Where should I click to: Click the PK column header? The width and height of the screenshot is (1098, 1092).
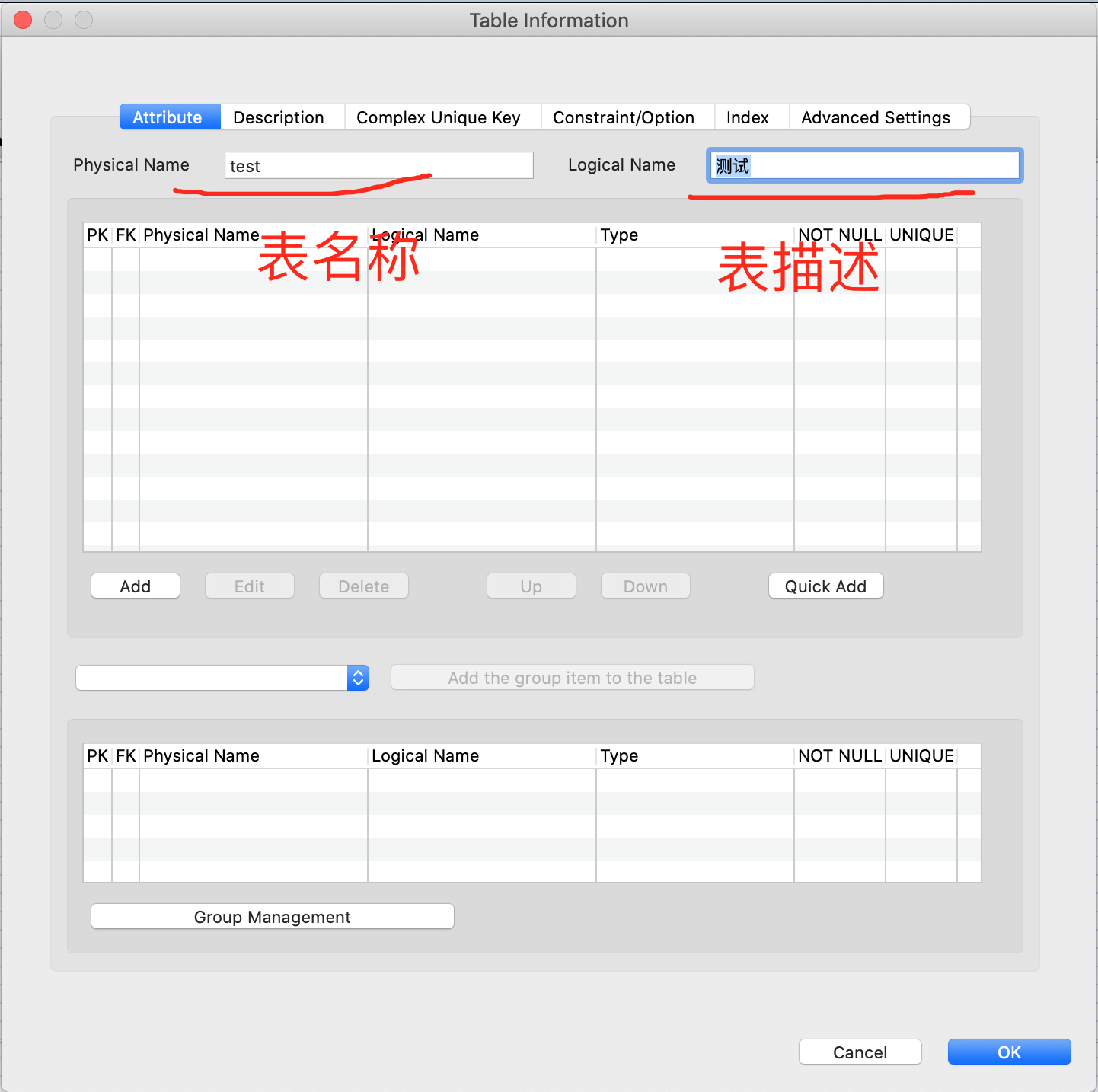click(97, 235)
